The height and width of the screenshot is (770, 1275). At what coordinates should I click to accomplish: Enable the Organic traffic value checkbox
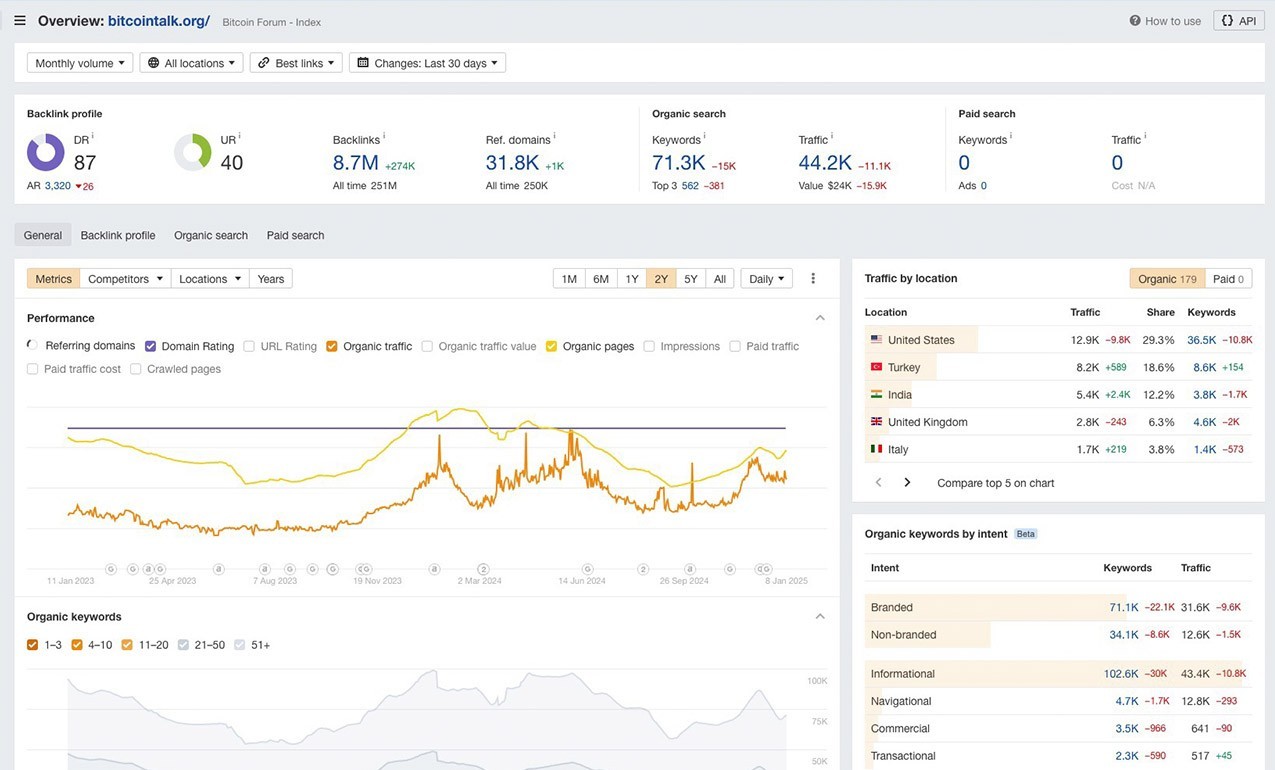point(427,346)
